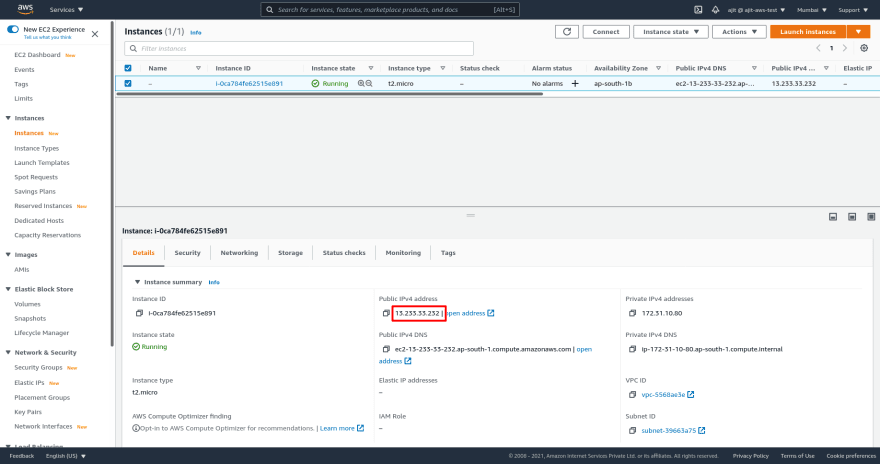Screen dimensions: 880x464
Task: Copy the Private IPv4 DNS name
Action: point(632,349)
